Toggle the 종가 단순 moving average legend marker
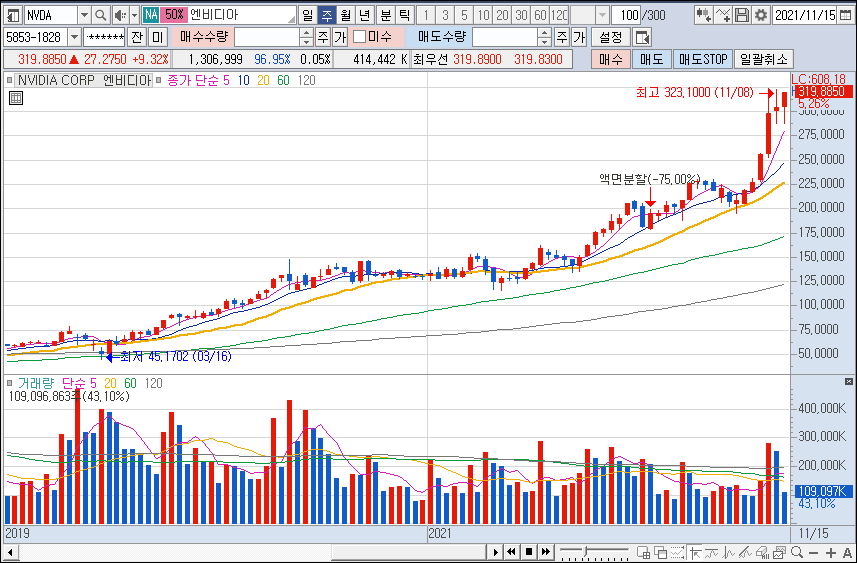857x563 pixels. [x=159, y=80]
